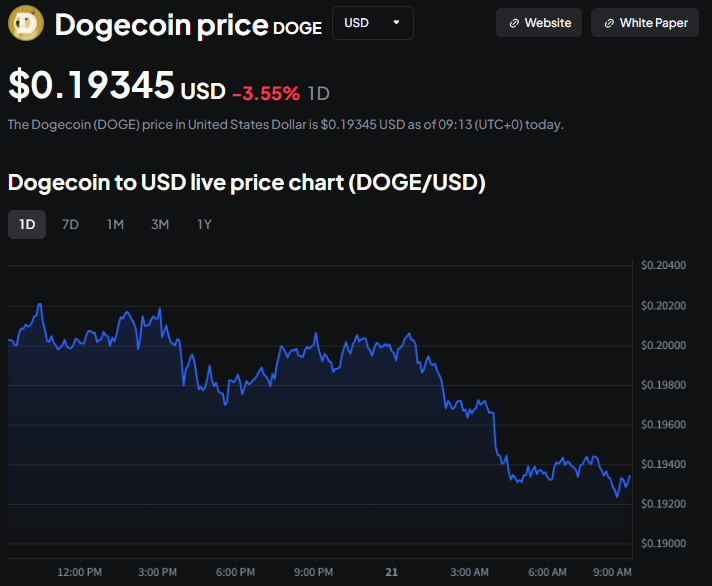Click the live price chart heading
This screenshot has width=712, height=586.
pos(246,183)
